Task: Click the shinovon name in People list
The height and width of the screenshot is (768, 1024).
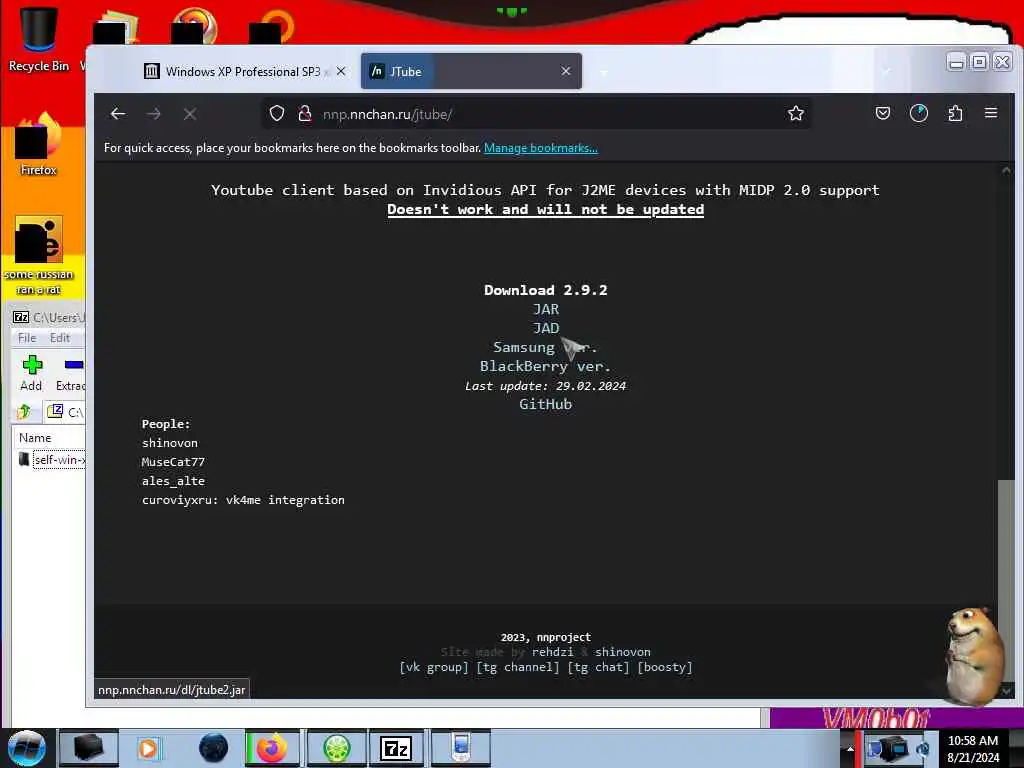Action: (x=170, y=443)
